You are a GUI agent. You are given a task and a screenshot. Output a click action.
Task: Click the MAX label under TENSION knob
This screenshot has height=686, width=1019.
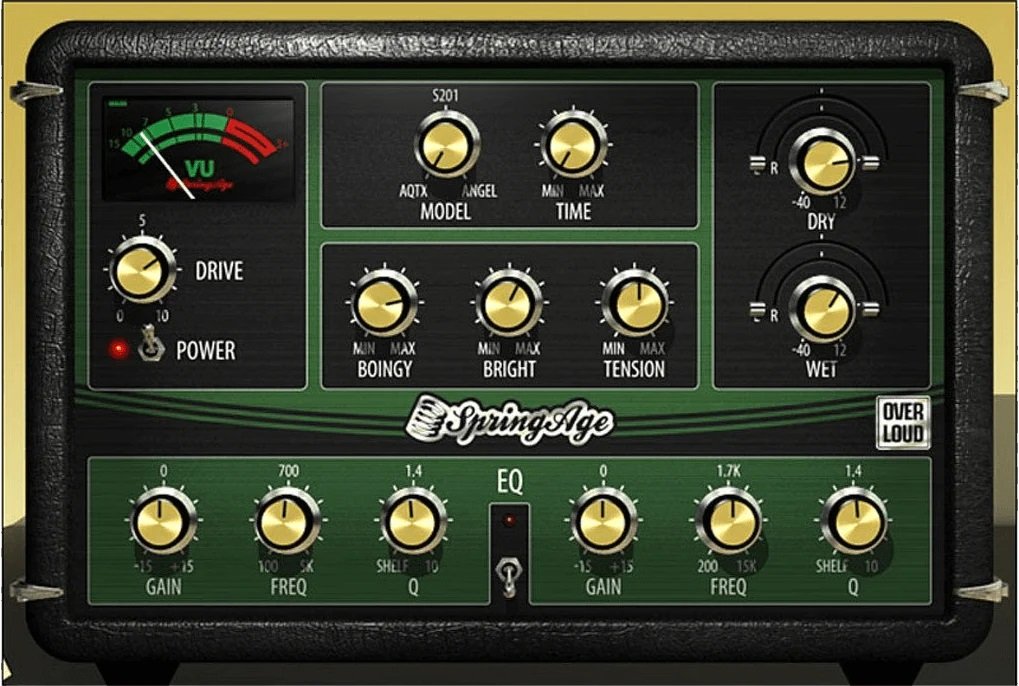[x=652, y=349]
